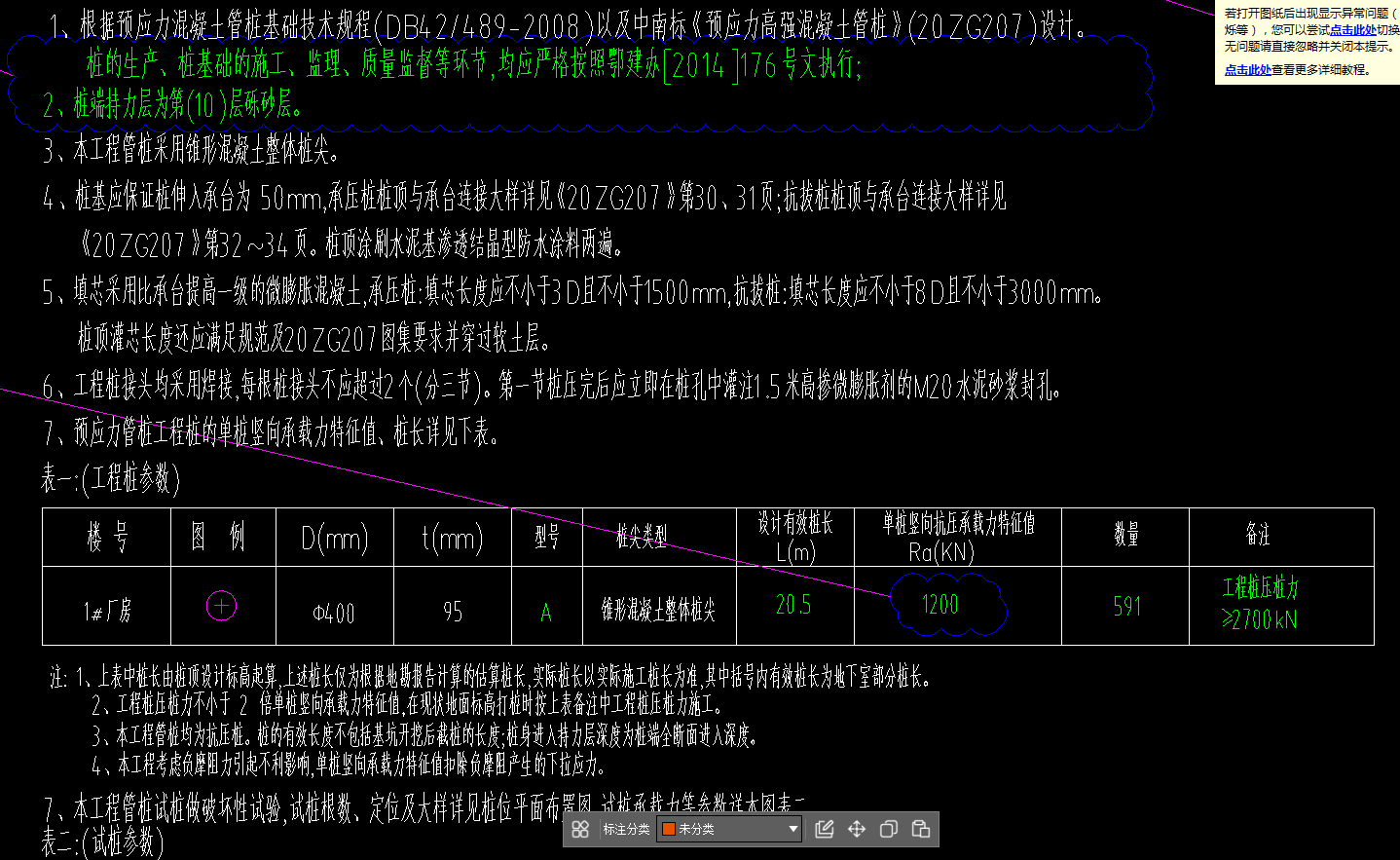Select the '工程桩压桩力 ≥2700kN' remark cell

tap(1261, 604)
